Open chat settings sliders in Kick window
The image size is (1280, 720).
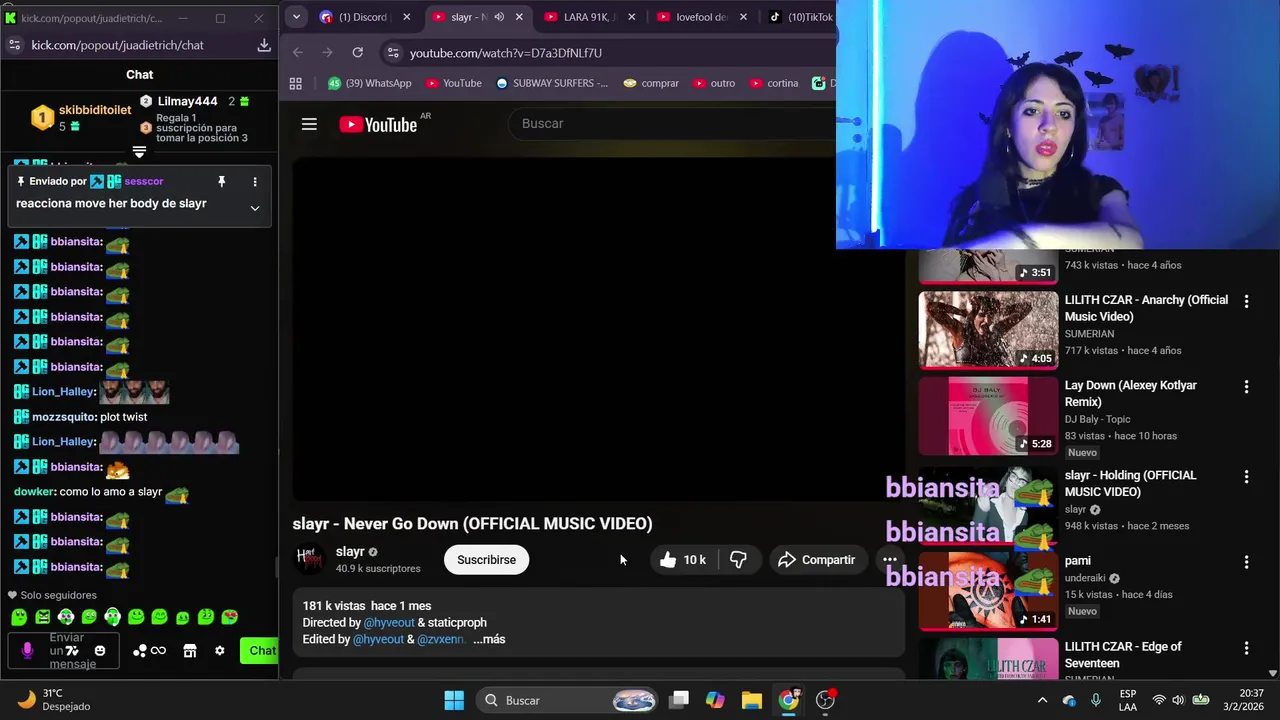click(14, 45)
